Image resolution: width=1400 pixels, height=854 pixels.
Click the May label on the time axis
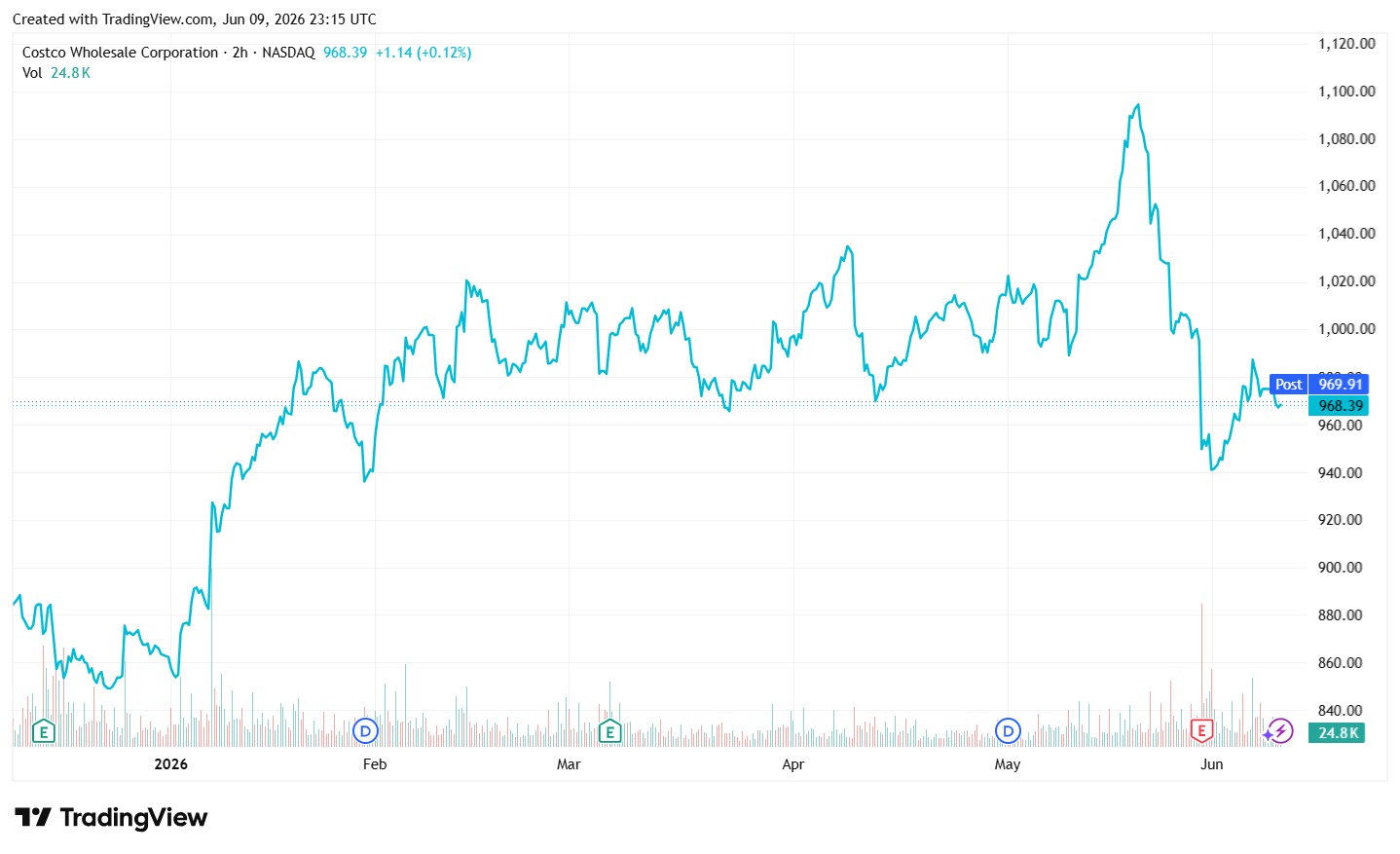1008,764
